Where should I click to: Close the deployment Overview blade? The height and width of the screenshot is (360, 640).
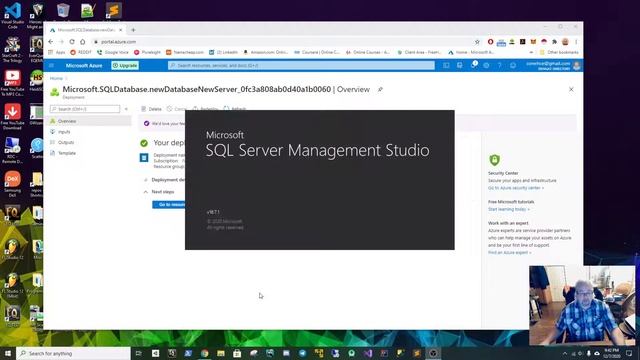(x=571, y=89)
